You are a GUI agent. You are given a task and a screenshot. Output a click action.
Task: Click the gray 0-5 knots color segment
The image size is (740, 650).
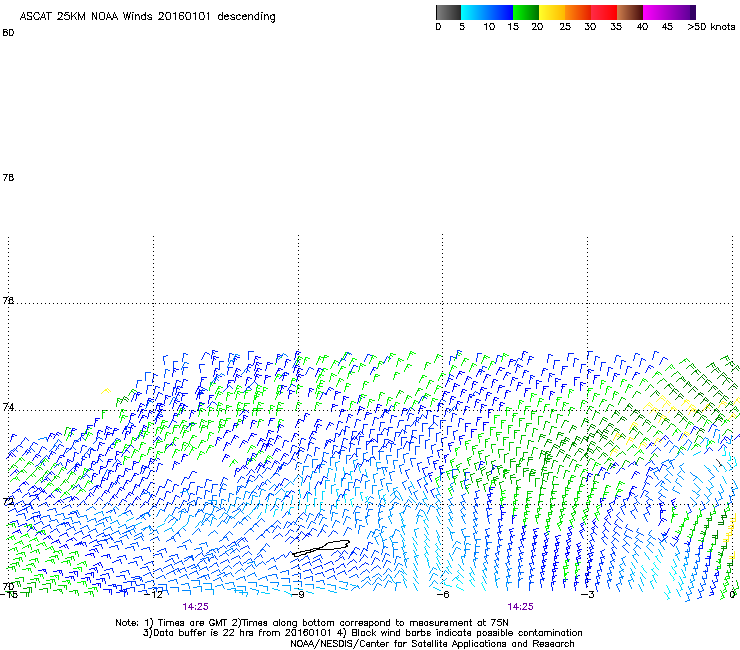point(448,12)
